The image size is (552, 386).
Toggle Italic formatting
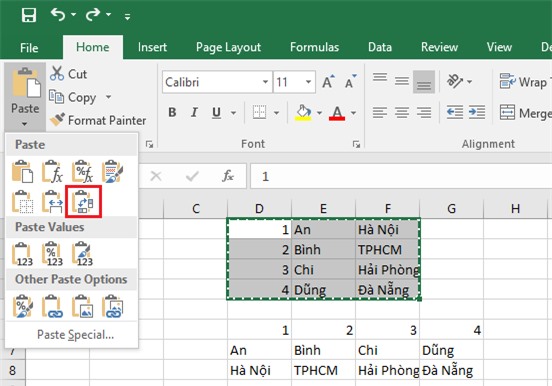[194, 112]
